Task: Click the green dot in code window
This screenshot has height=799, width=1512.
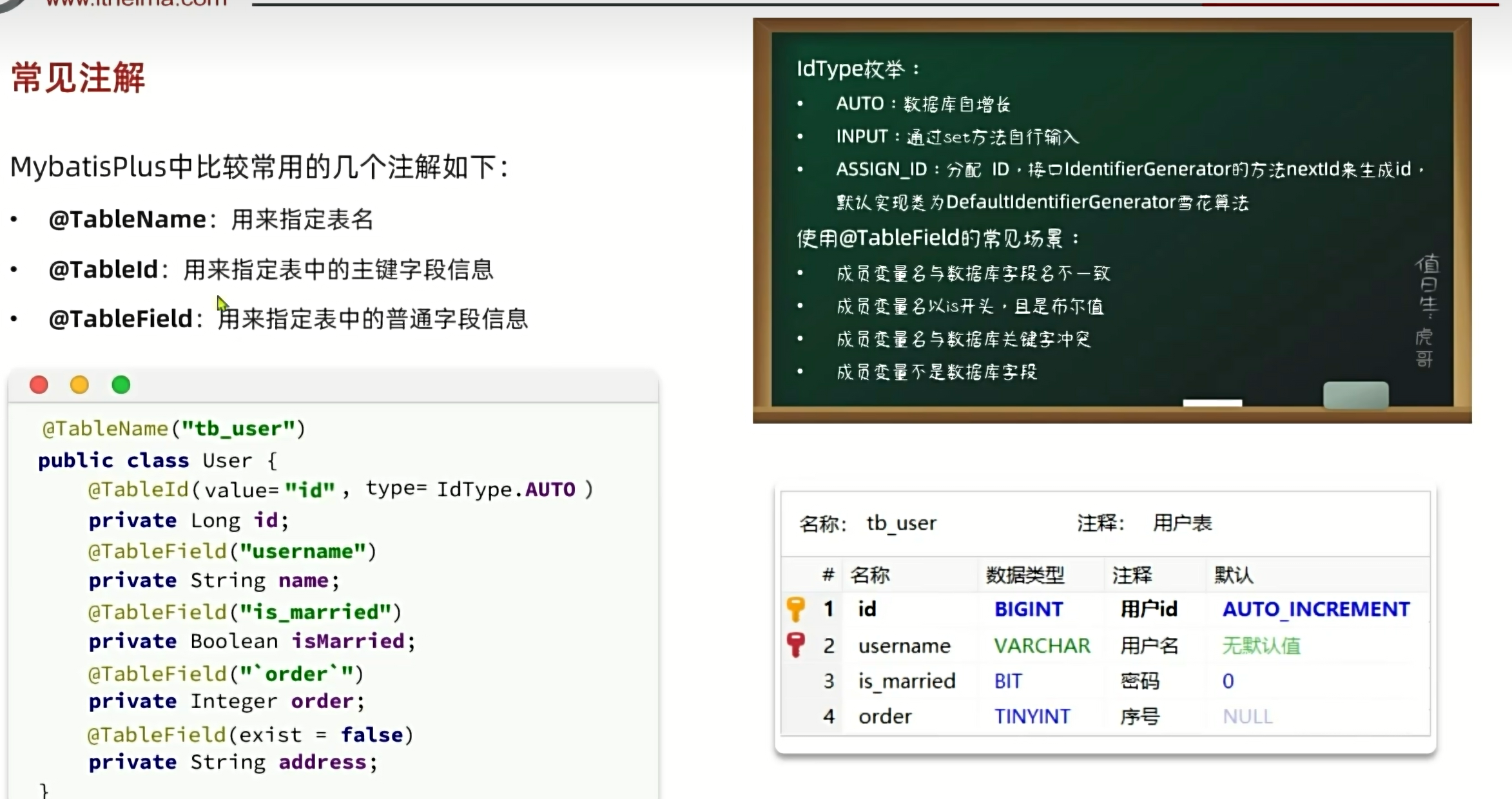Action: click(x=121, y=385)
